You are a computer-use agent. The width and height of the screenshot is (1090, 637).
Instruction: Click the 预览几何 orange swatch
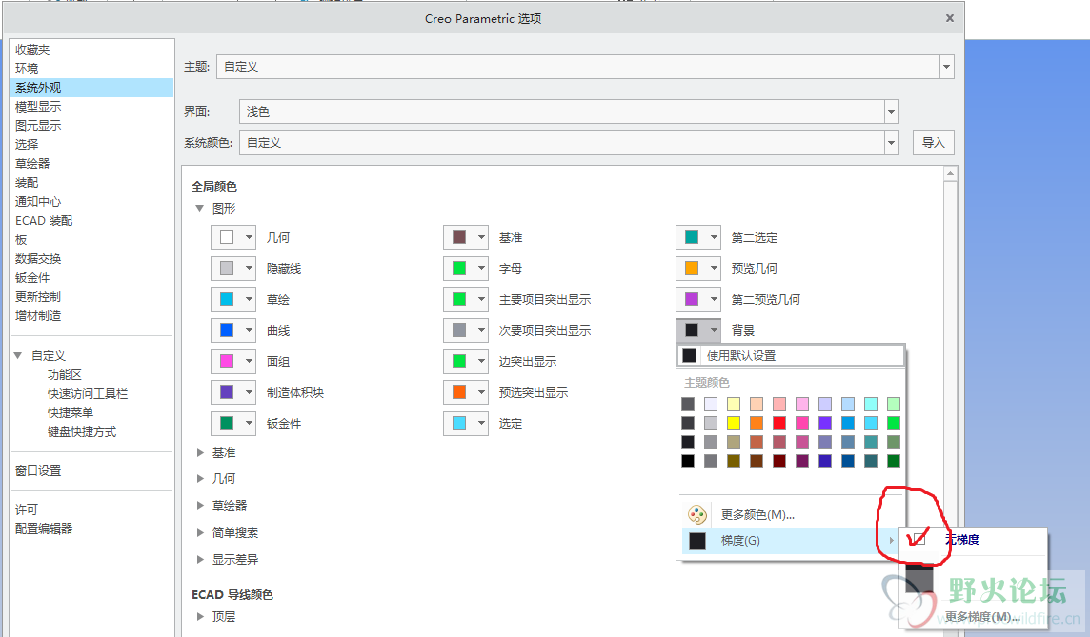click(x=692, y=268)
